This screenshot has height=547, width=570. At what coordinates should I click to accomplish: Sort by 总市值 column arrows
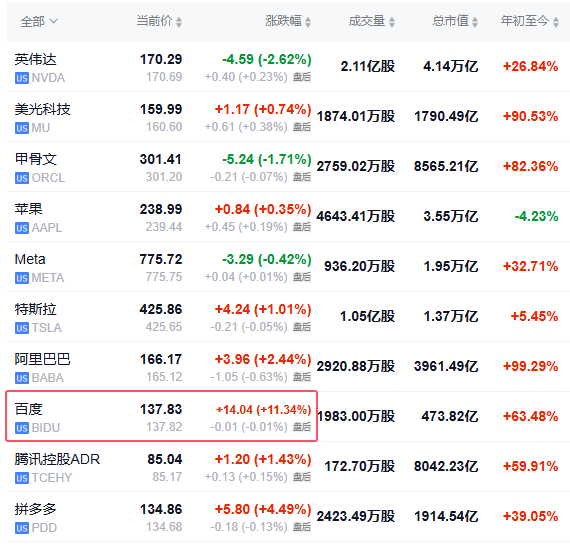475,21
